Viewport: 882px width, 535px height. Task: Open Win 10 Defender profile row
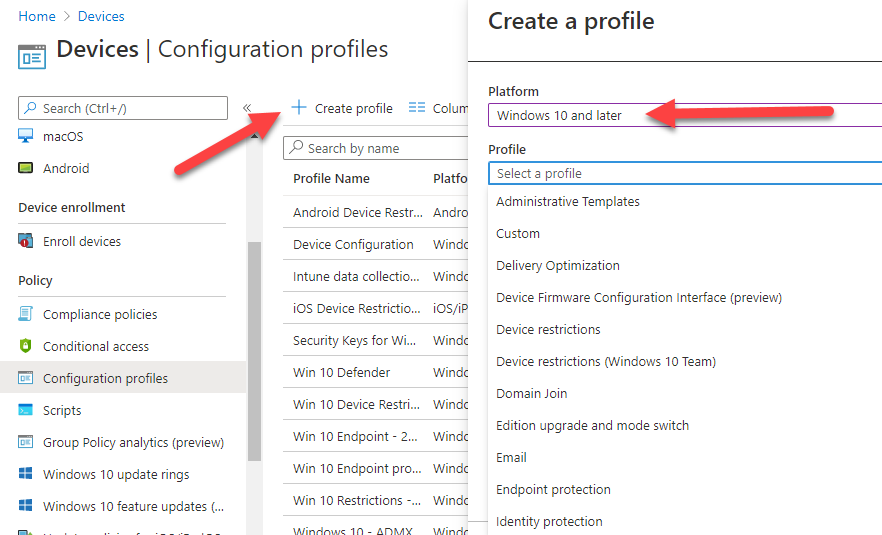coord(342,372)
